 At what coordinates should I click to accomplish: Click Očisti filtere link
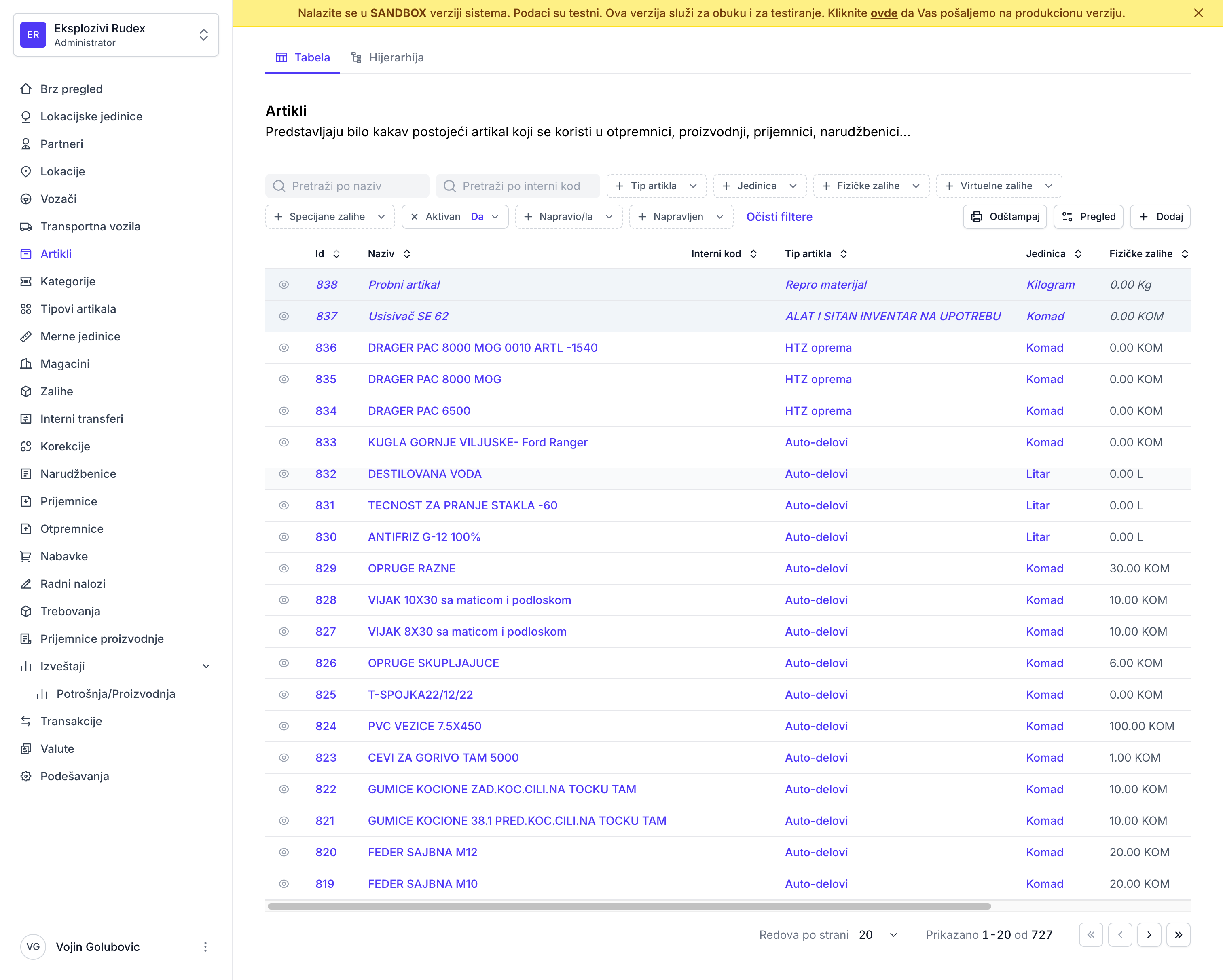click(x=779, y=217)
